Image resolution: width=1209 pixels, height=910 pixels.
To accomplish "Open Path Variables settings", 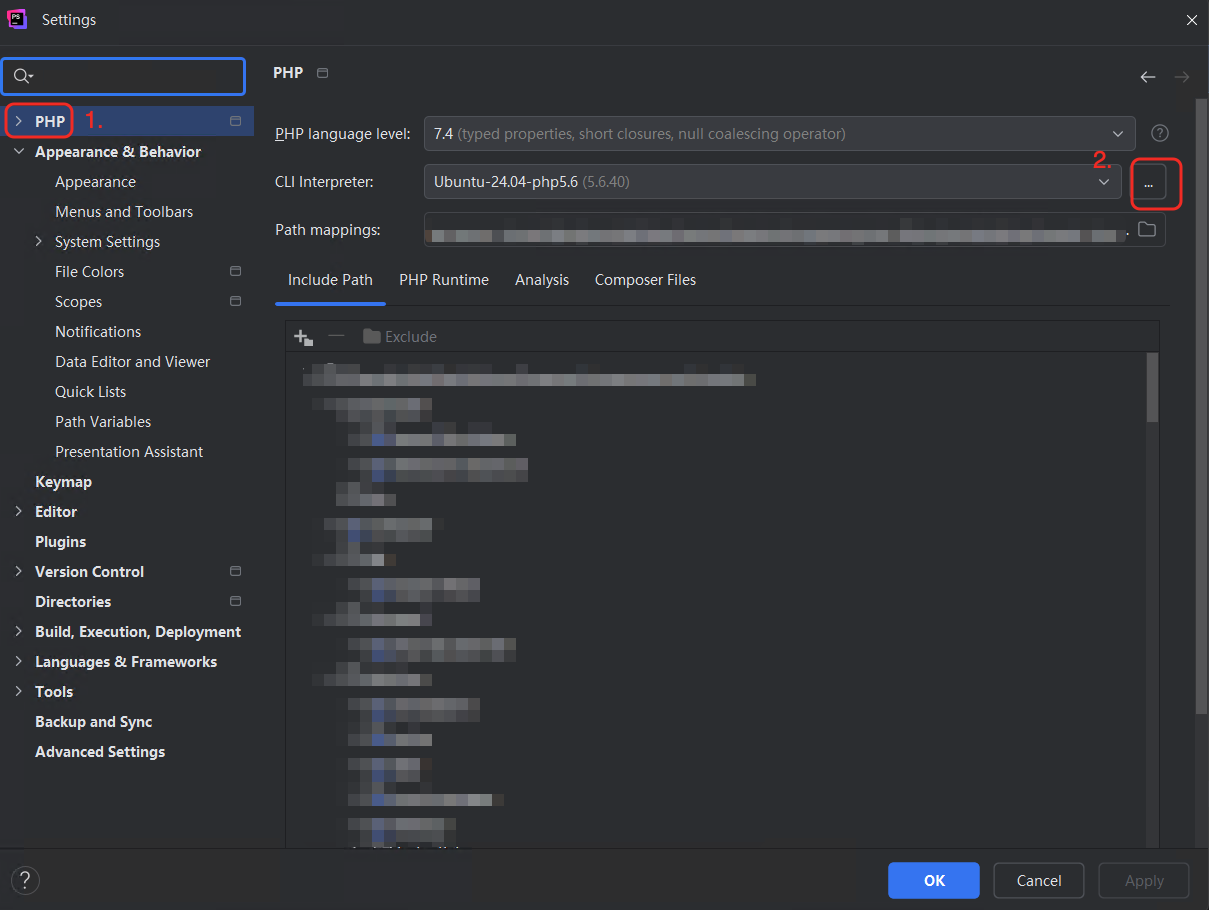I will point(103,421).
